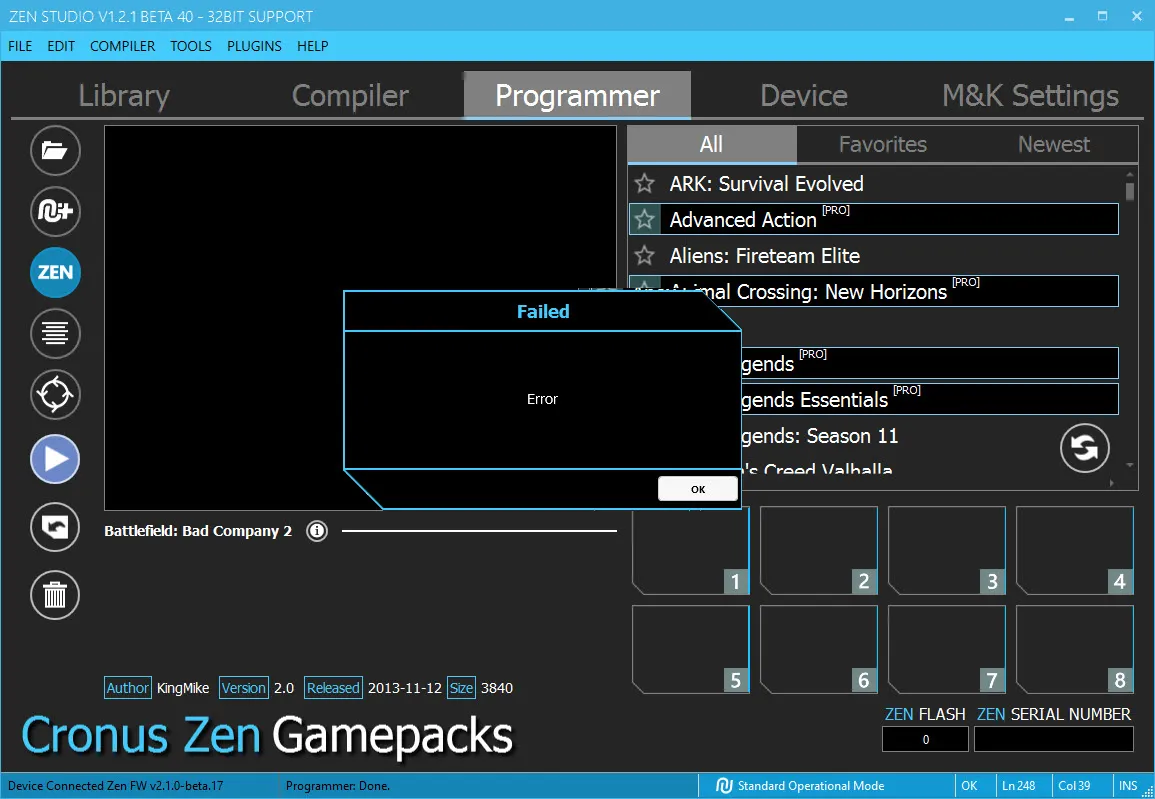
Task: Open the TOOLS menu
Action: tap(190, 46)
